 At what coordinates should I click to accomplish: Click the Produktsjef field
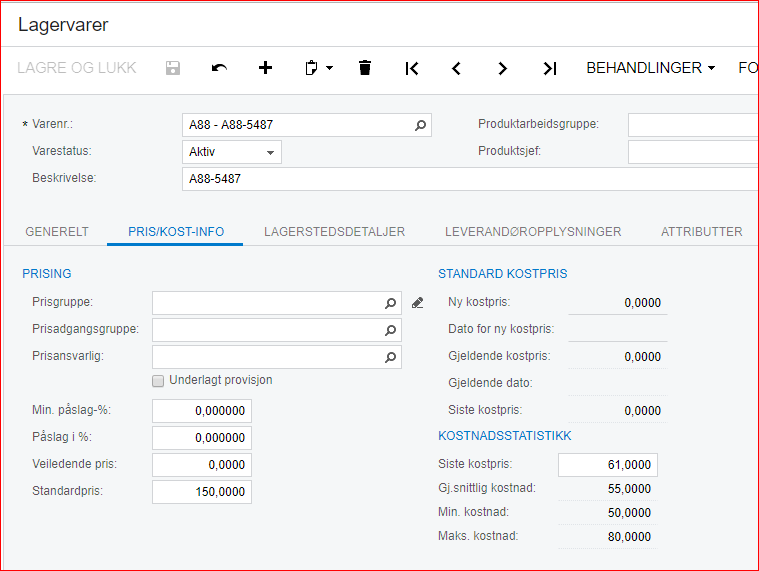coord(693,152)
